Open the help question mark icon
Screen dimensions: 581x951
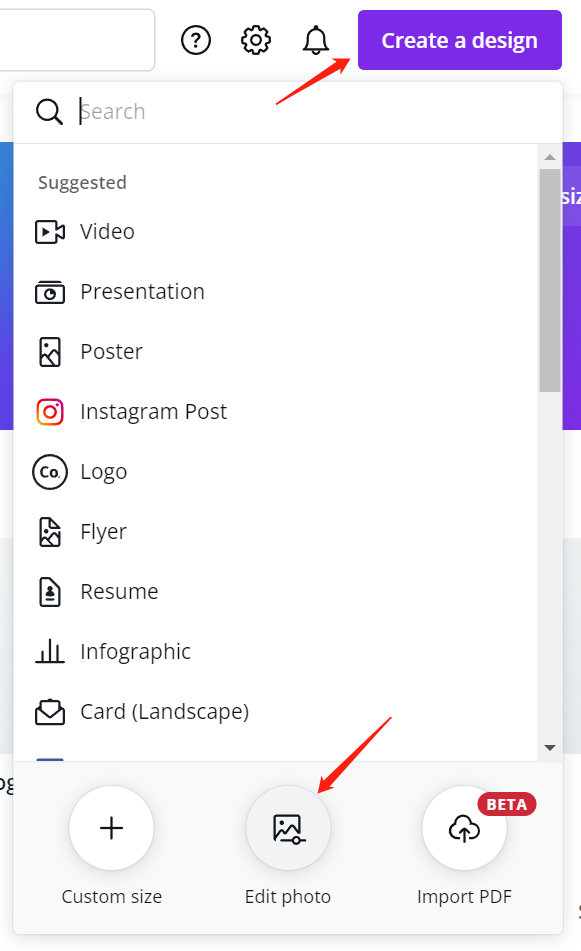pyautogui.click(x=196, y=41)
